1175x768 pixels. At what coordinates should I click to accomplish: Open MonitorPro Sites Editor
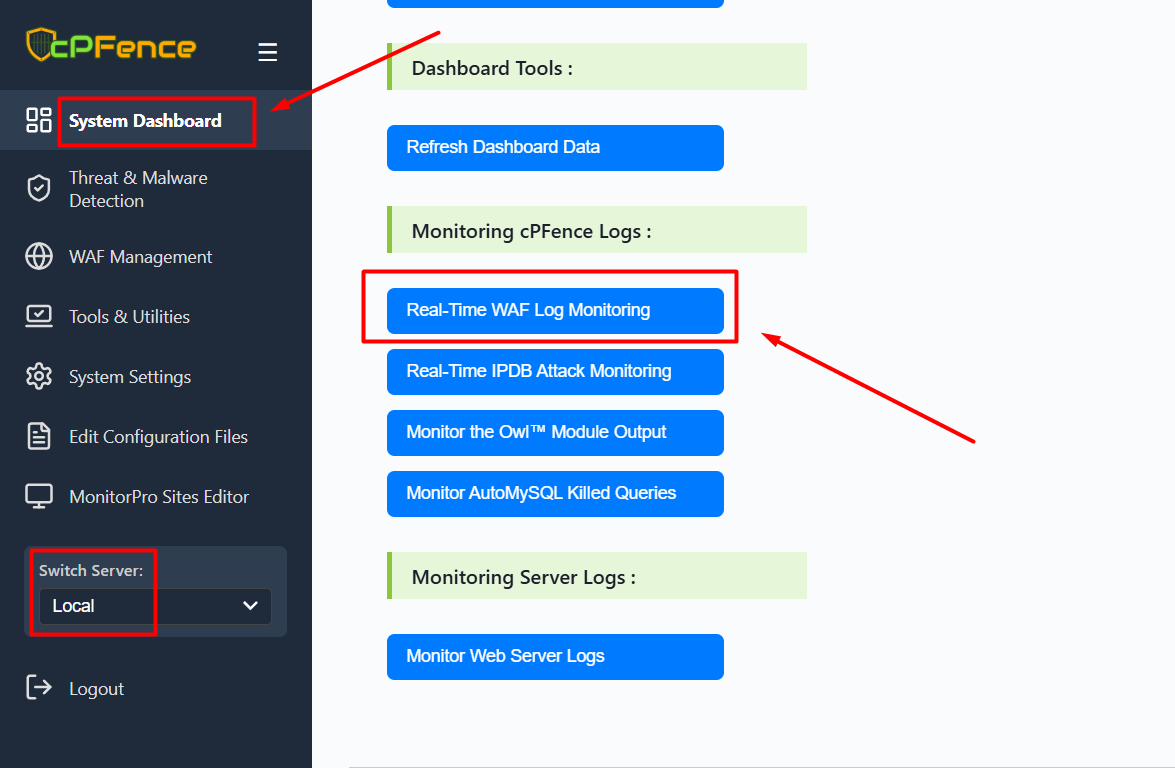[158, 497]
